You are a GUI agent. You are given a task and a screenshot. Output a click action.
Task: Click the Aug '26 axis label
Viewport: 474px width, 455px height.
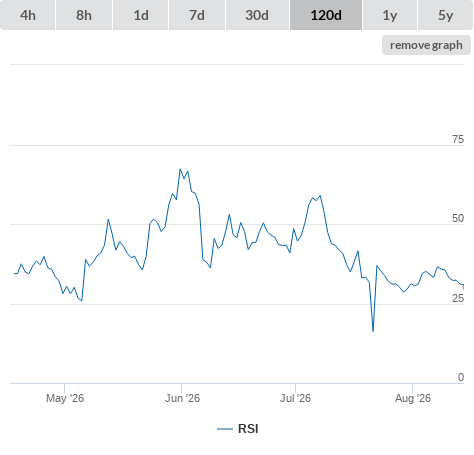(413, 398)
